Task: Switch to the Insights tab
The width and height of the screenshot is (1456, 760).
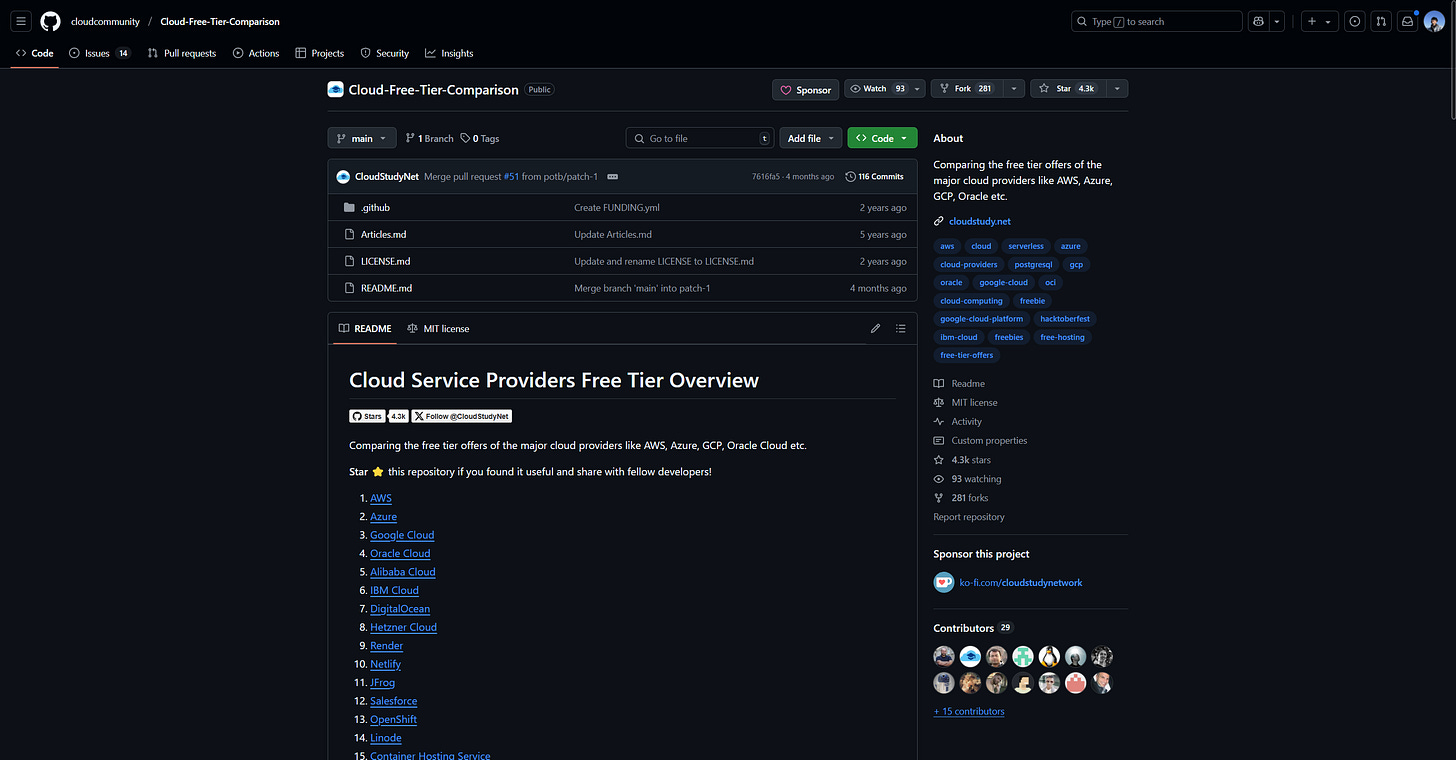Action: click(449, 53)
